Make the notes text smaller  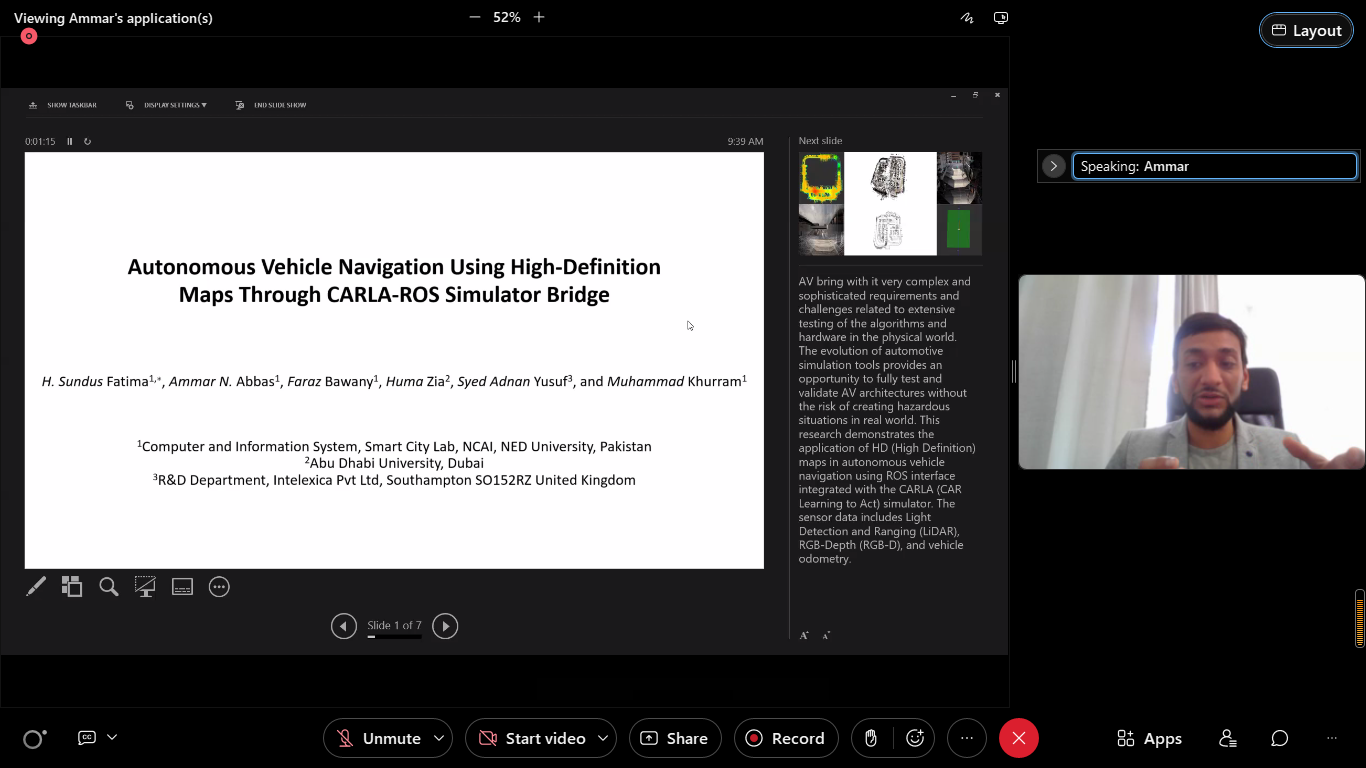(x=826, y=635)
